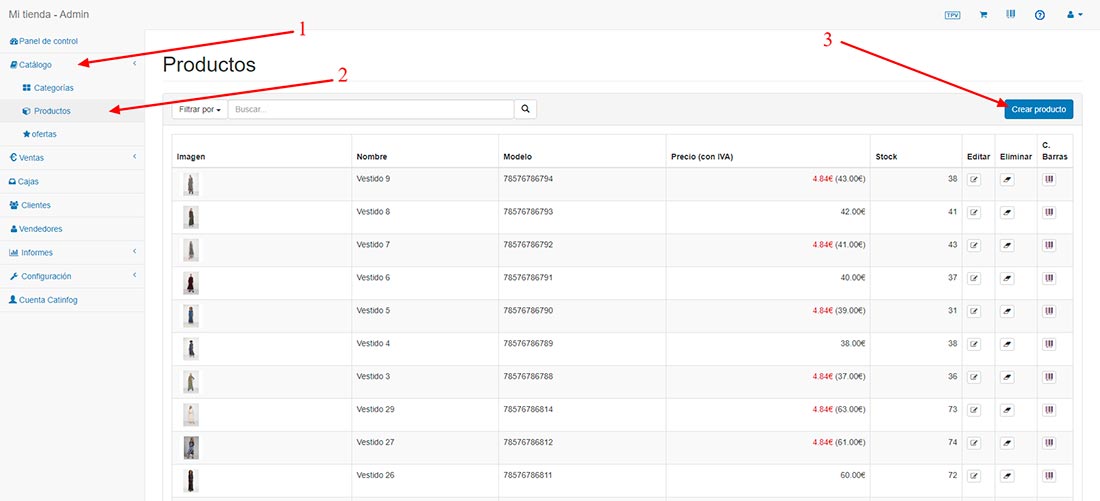Edit Vestido 8 via its edit icon
The image size is (1100, 501).
974,213
